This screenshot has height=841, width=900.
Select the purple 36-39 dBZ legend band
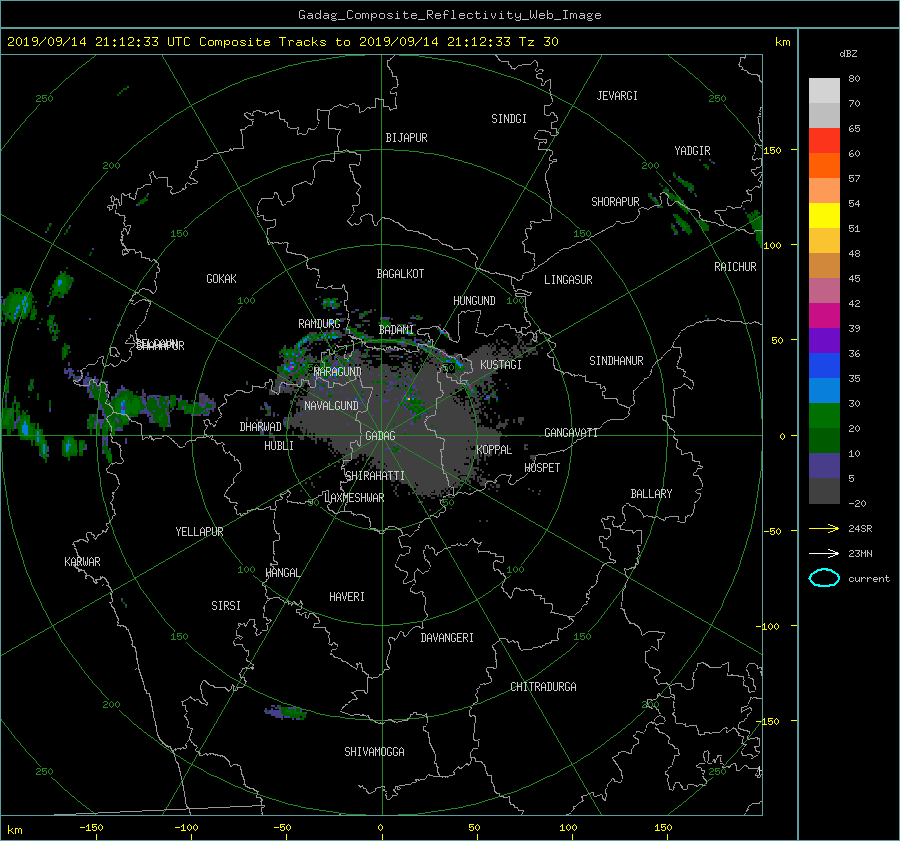pos(824,340)
